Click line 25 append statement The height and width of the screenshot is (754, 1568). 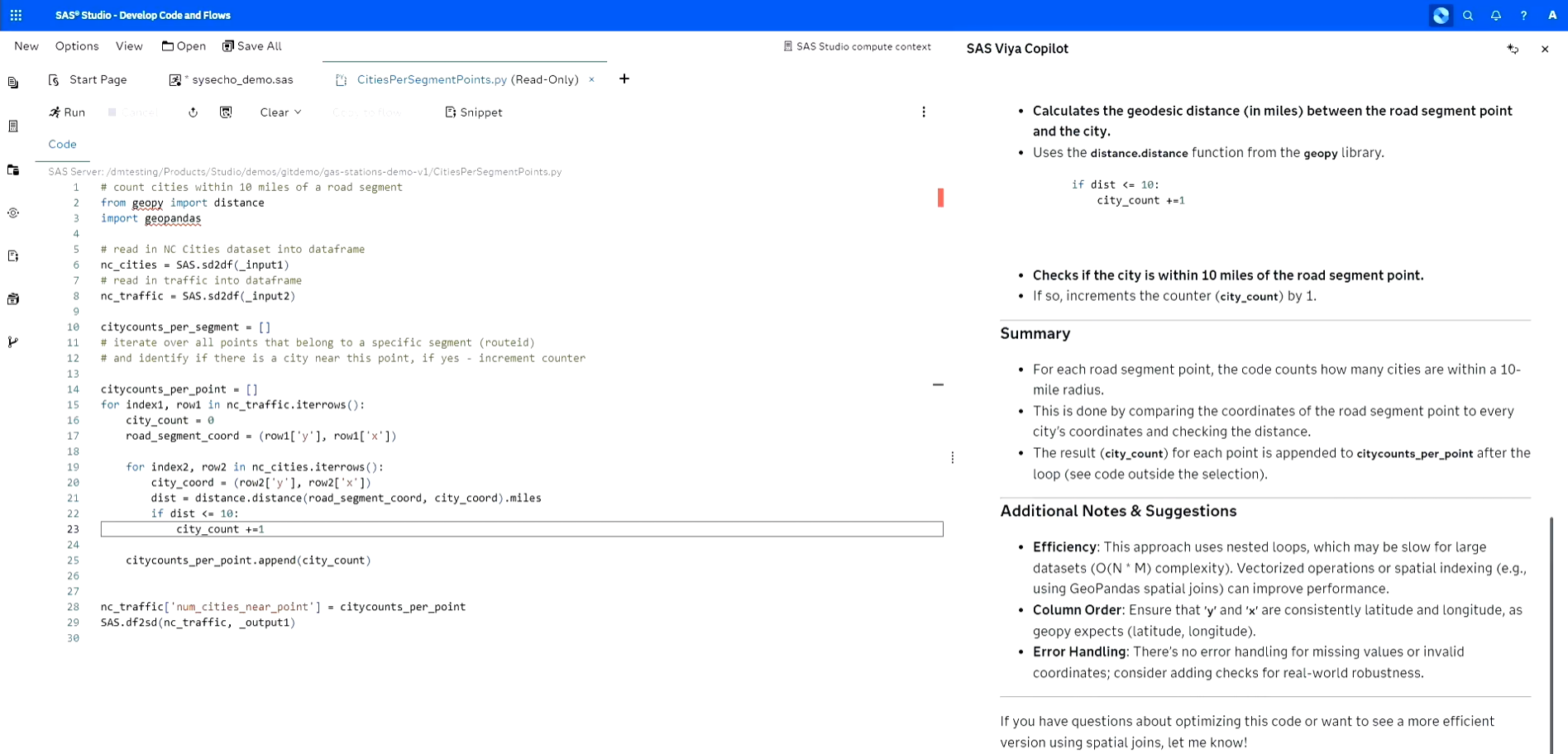pyautogui.click(x=248, y=561)
